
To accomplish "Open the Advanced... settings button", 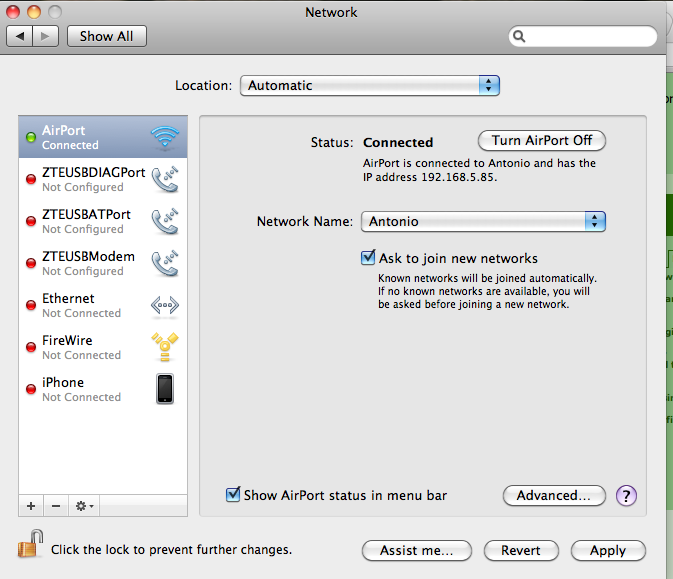I will (554, 495).
